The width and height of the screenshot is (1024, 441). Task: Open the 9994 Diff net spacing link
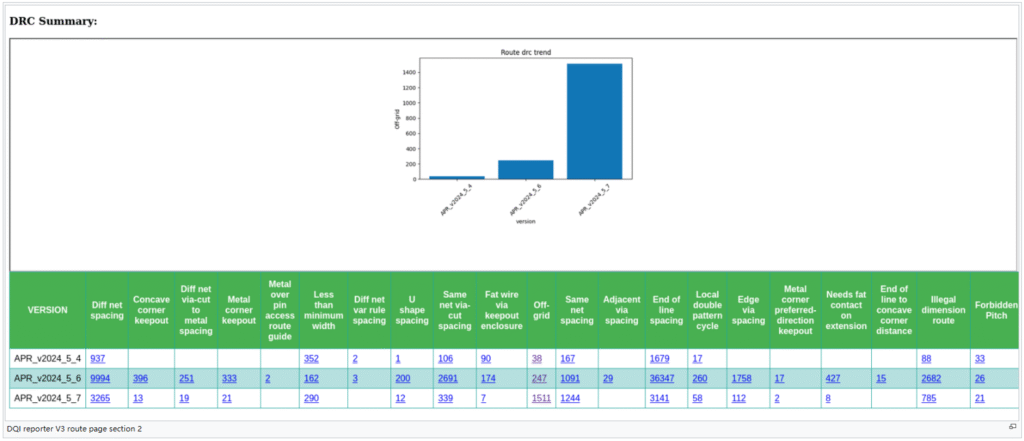coord(100,378)
